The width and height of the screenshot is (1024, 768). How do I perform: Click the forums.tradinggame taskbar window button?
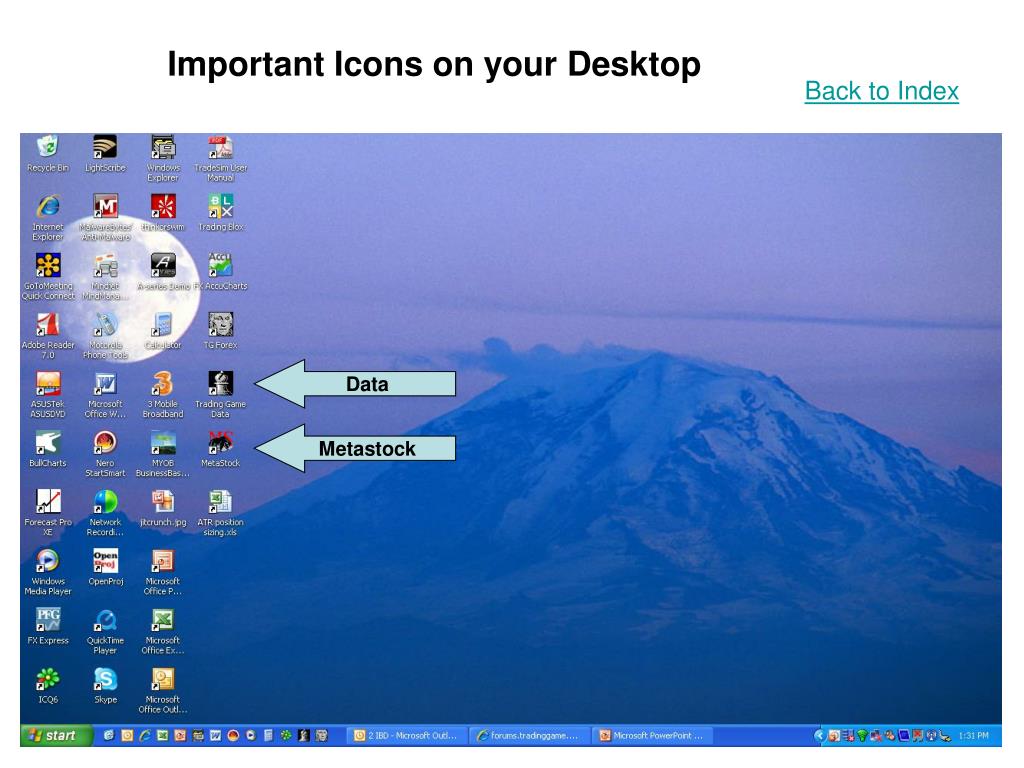click(x=530, y=735)
